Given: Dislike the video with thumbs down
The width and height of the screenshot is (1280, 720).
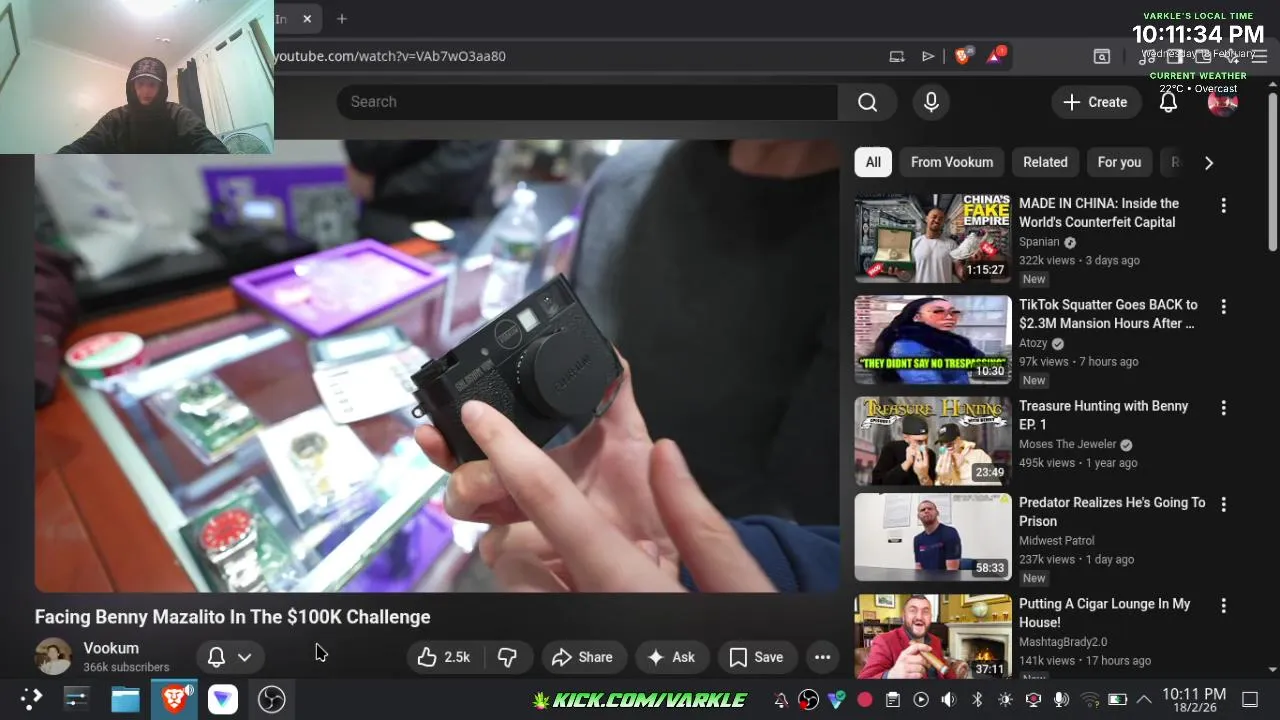Looking at the screenshot, I should pyautogui.click(x=508, y=657).
